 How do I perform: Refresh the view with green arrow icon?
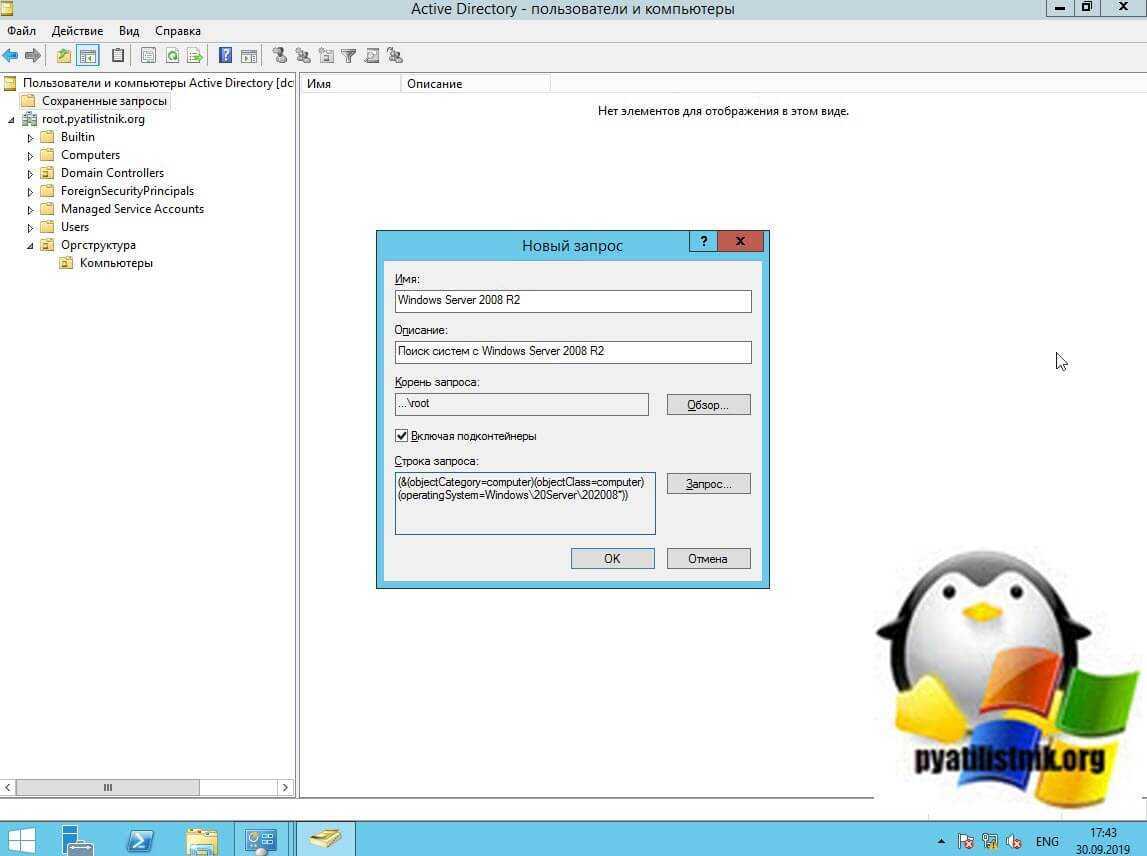(172, 56)
